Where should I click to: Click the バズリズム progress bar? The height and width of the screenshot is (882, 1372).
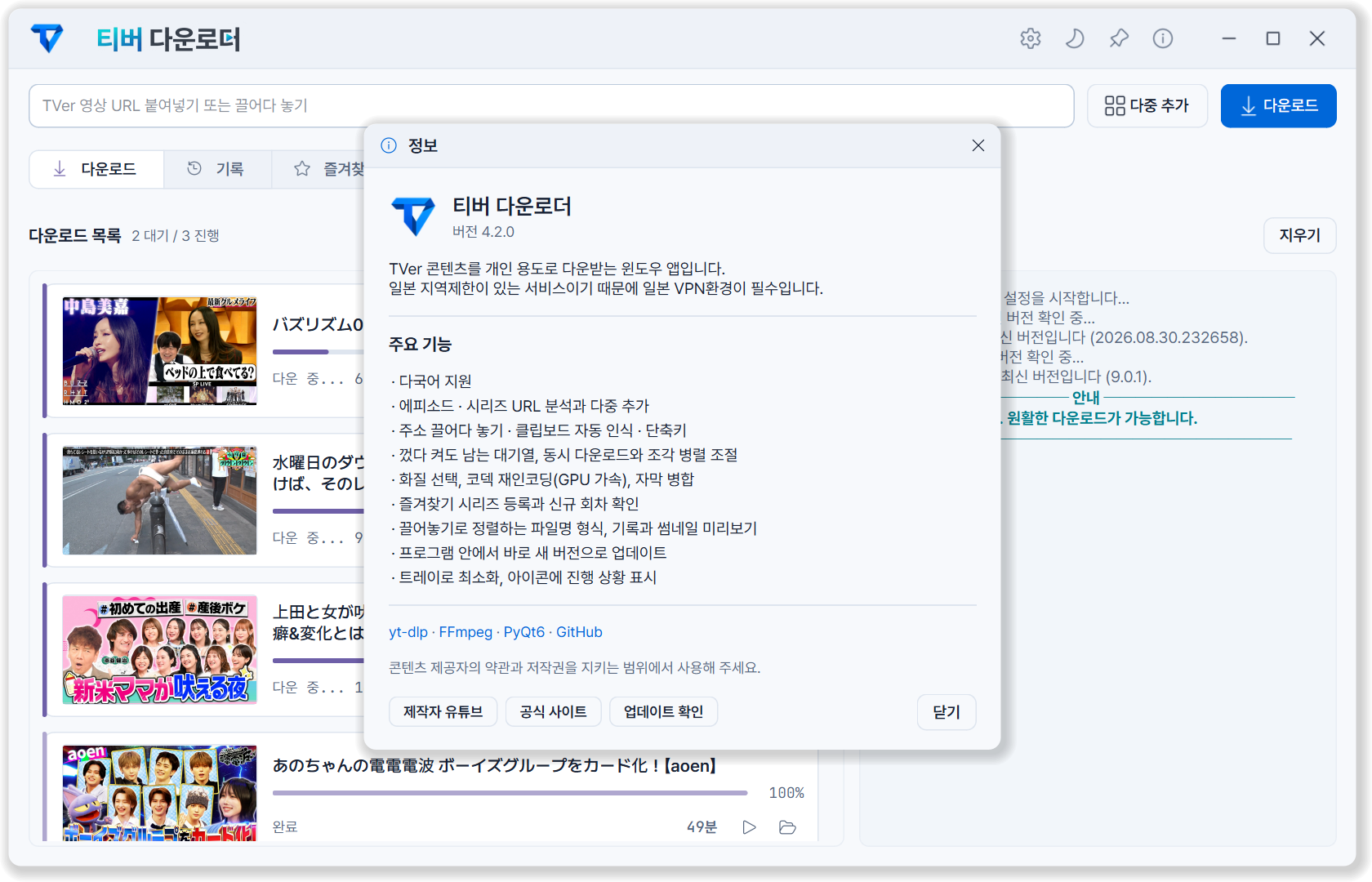click(318, 352)
